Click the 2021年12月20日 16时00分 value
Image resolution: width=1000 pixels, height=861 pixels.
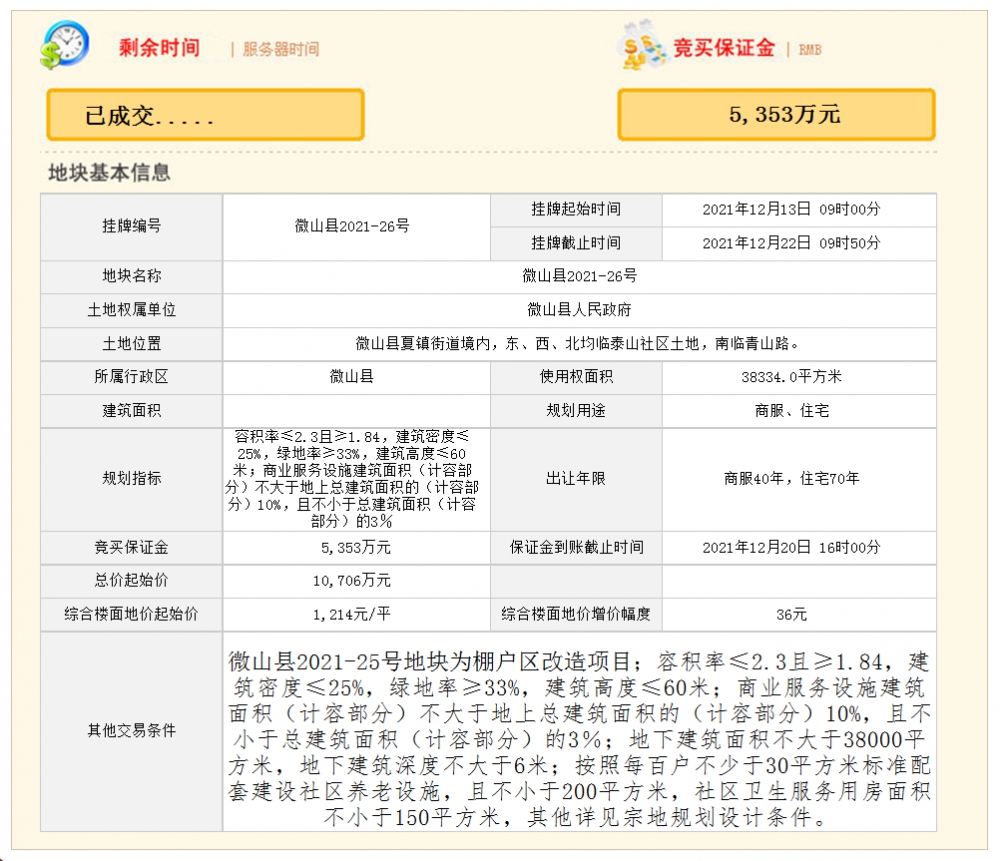791,547
